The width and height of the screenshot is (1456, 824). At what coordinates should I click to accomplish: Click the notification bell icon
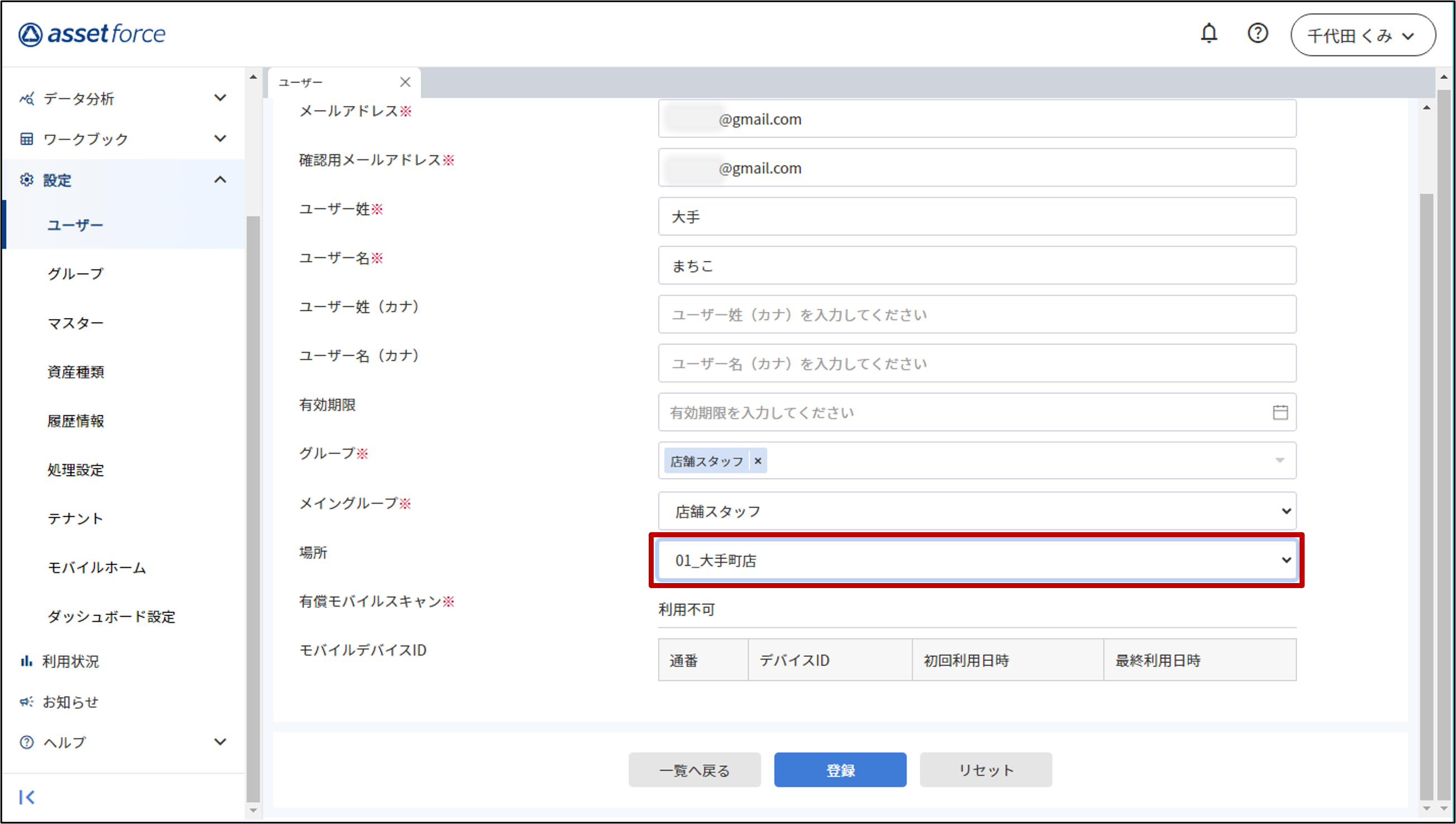coord(1208,34)
